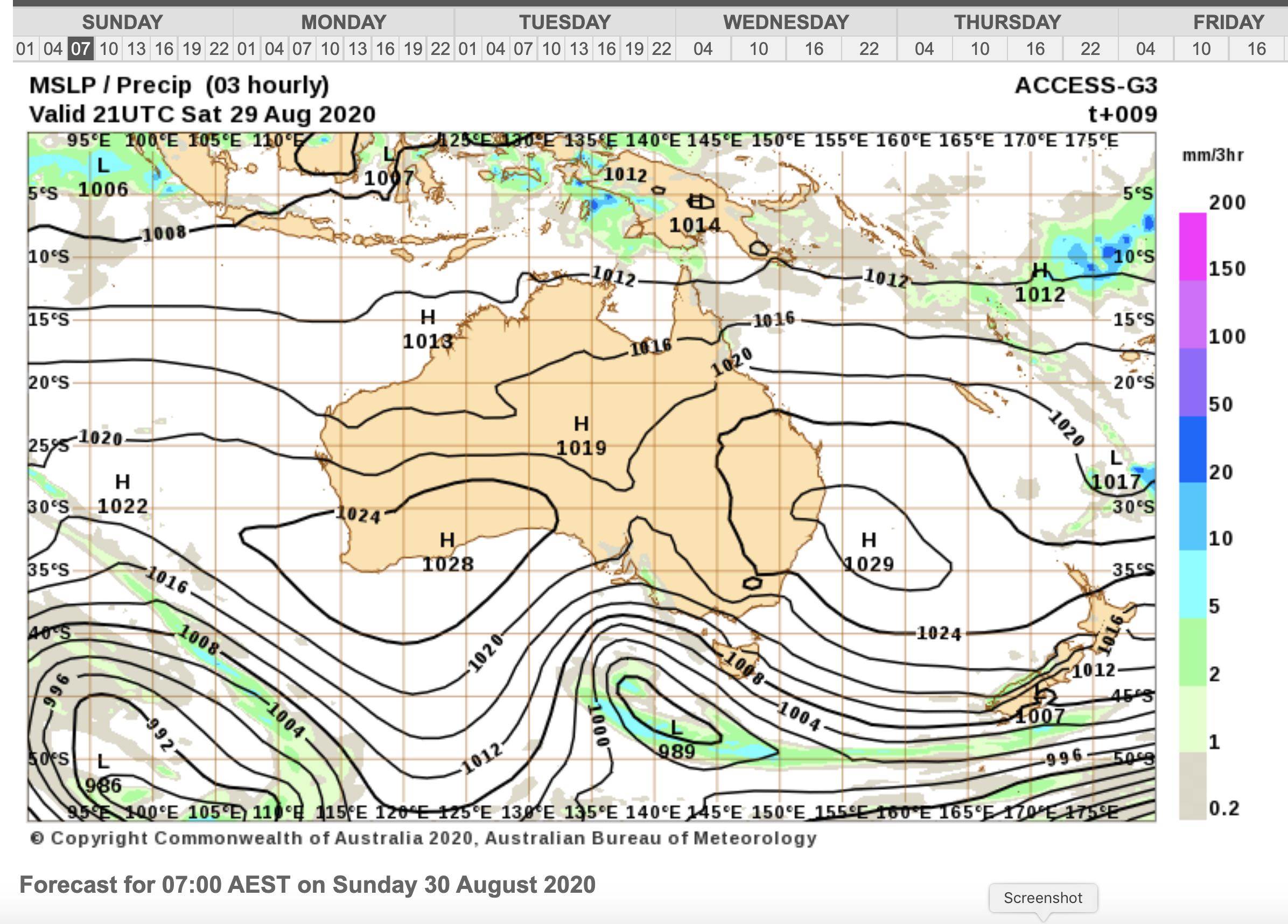Choose Monday 01 forecast hour
1288x924 pixels.
tap(247, 49)
